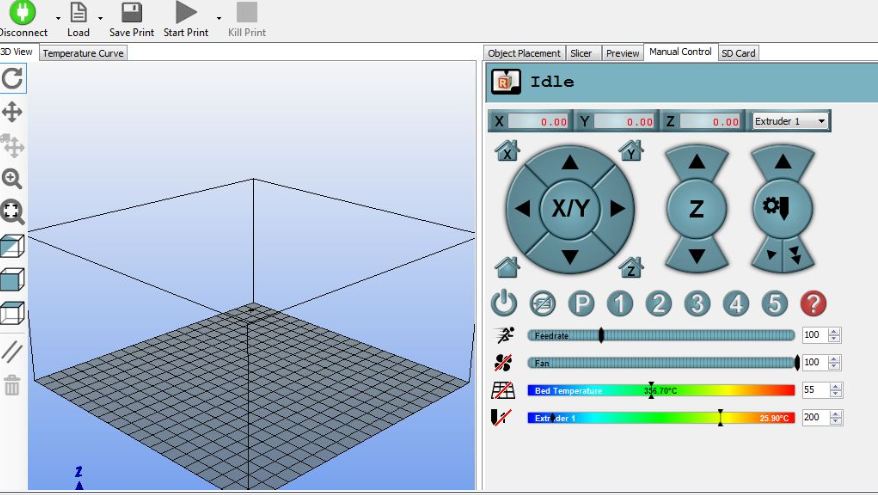Open the Start Print dropdown arrow

pyautogui.click(x=219, y=18)
